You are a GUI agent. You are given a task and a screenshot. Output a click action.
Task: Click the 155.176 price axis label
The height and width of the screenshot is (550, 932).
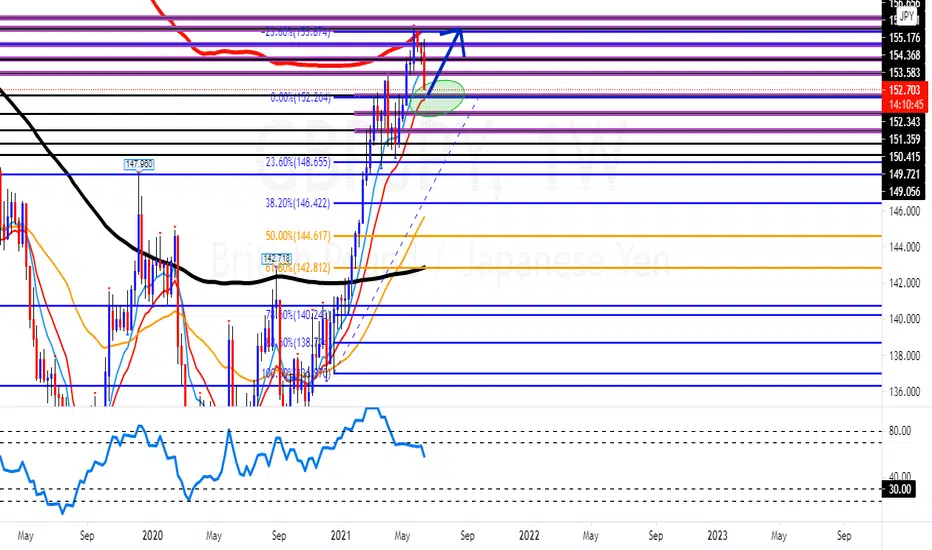(904, 38)
